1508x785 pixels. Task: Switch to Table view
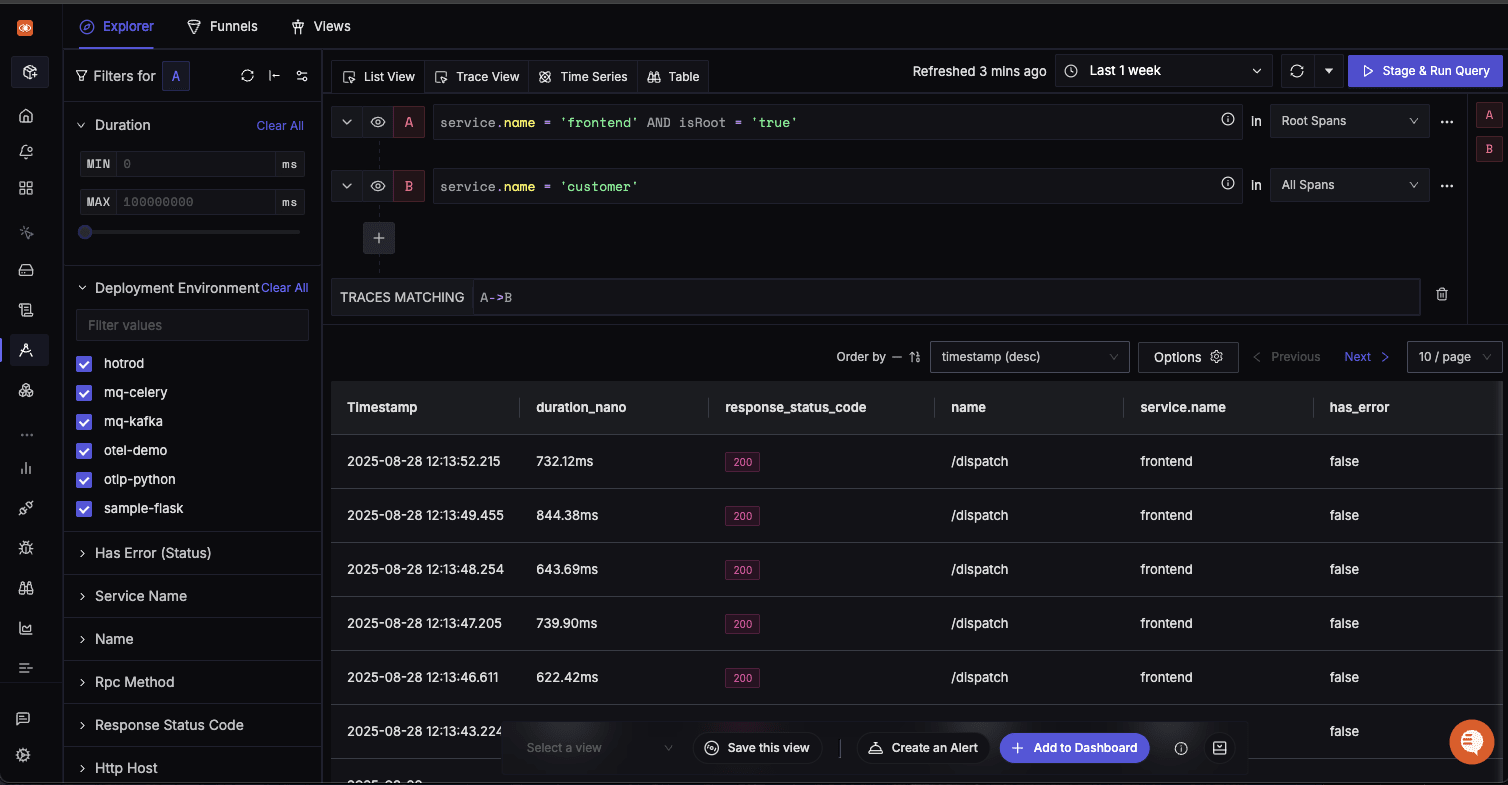[x=673, y=77]
